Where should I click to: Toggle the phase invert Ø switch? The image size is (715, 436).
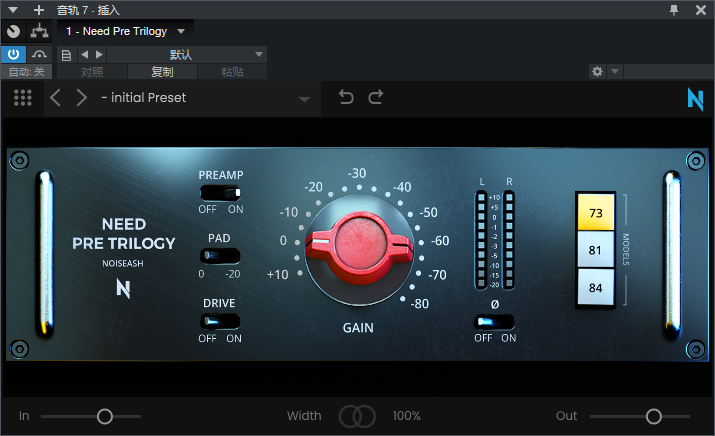(495, 322)
